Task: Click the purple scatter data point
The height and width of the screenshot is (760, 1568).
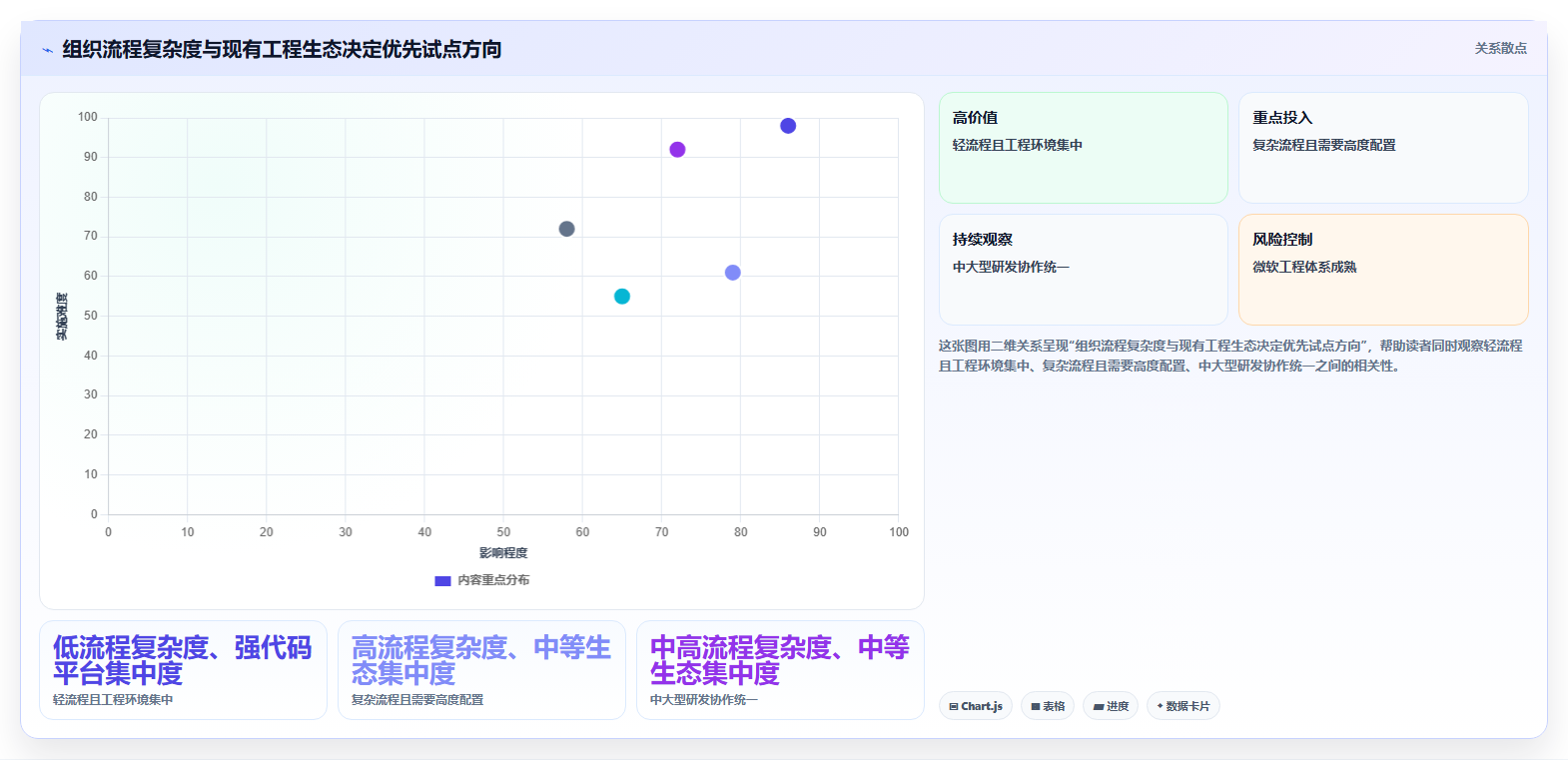Action: 677,150
